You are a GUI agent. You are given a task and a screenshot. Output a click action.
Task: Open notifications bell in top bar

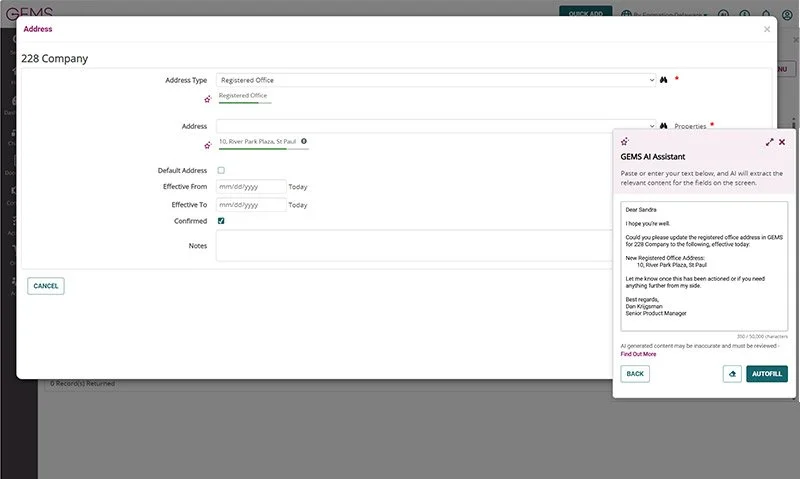[766, 15]
